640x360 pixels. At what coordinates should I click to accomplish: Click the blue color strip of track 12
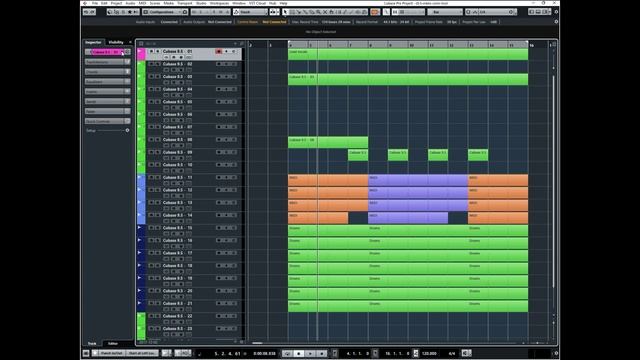[141, 193]
